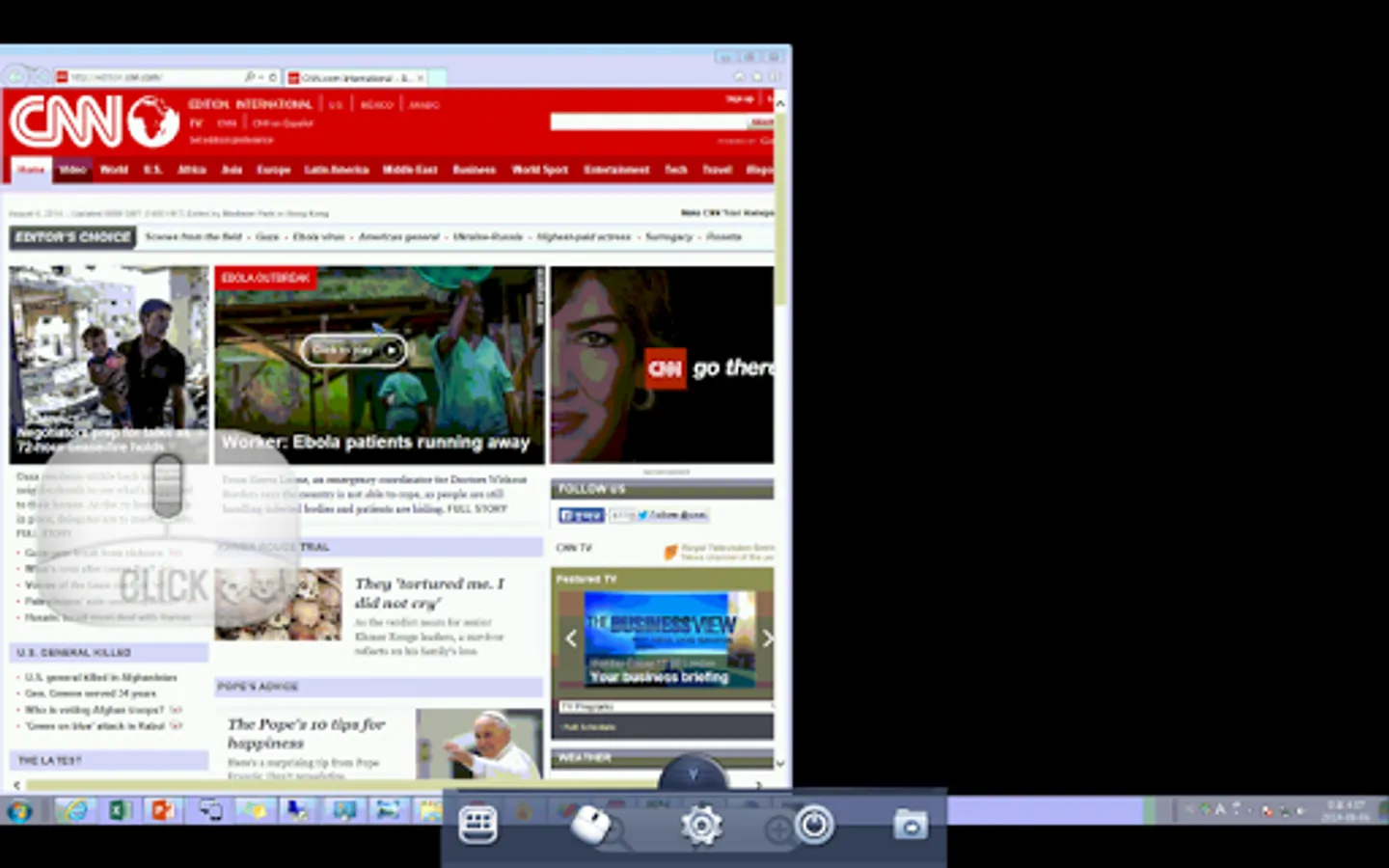Take a screenshot with the camera folder icon

click(x=910, y=825)
